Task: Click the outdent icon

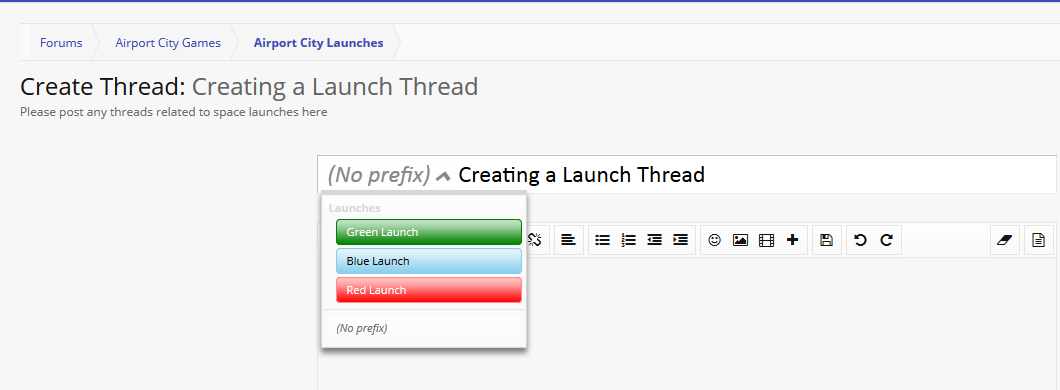Action: (654, 240)
